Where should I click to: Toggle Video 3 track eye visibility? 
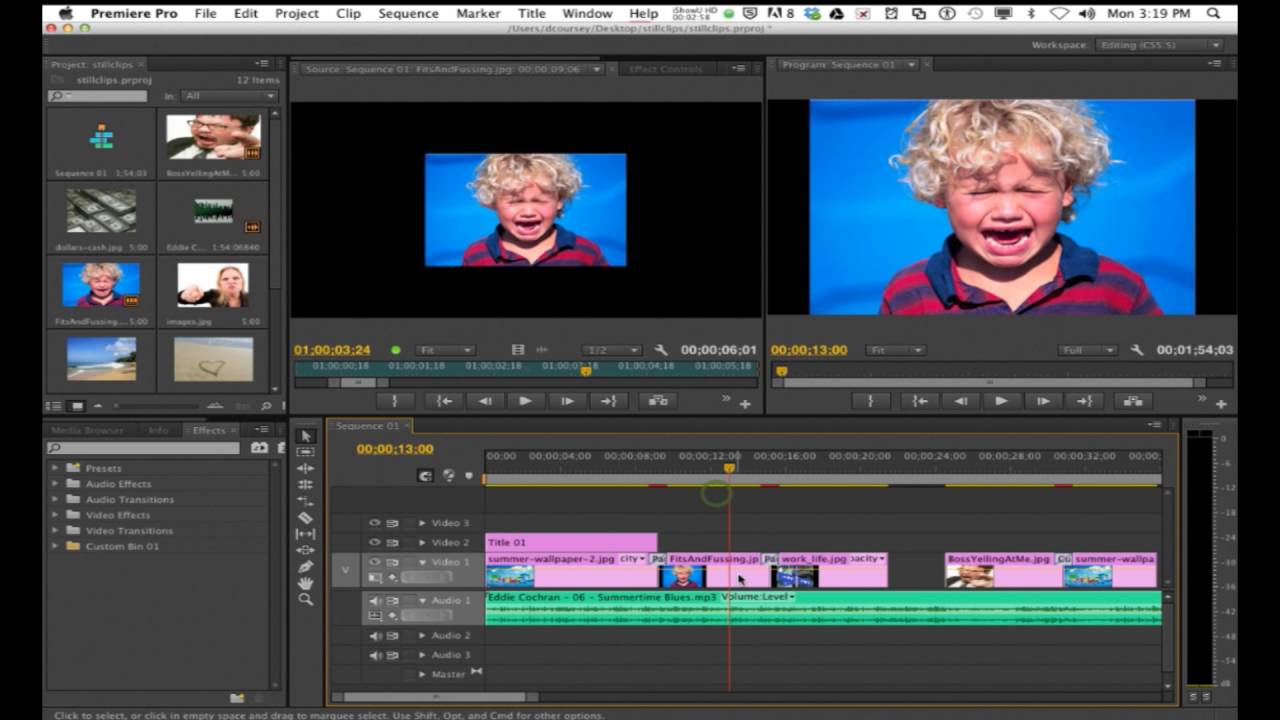(x=375, y=523)
